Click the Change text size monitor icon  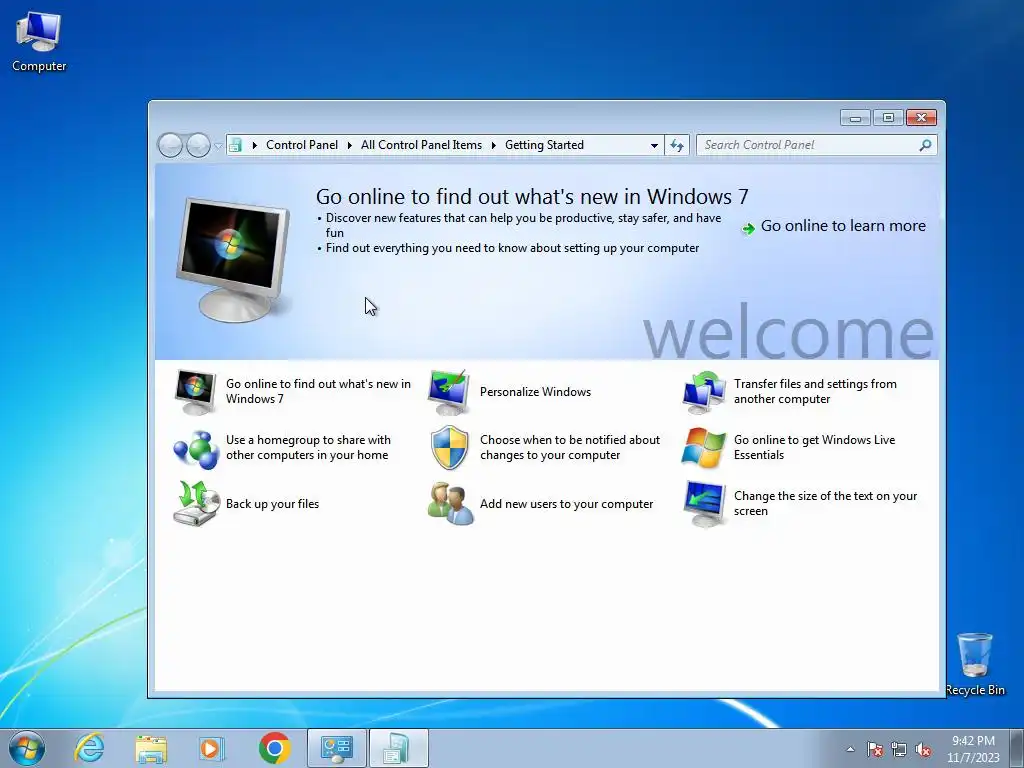tap(704, 504)
